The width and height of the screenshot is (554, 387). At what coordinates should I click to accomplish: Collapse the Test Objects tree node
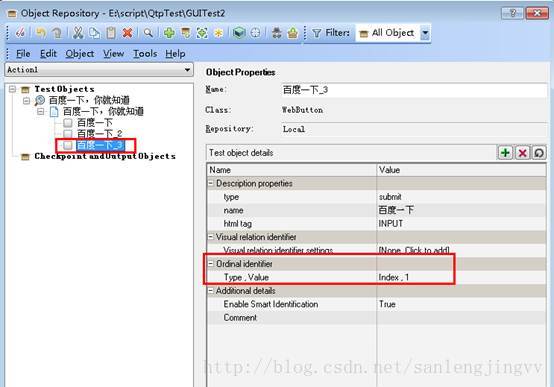point(12,89)
